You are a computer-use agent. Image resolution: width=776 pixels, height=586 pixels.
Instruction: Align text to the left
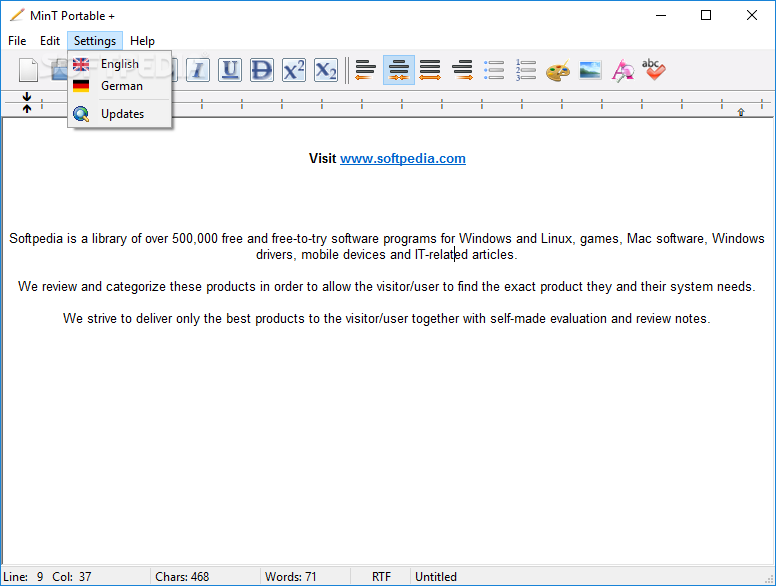366,70
